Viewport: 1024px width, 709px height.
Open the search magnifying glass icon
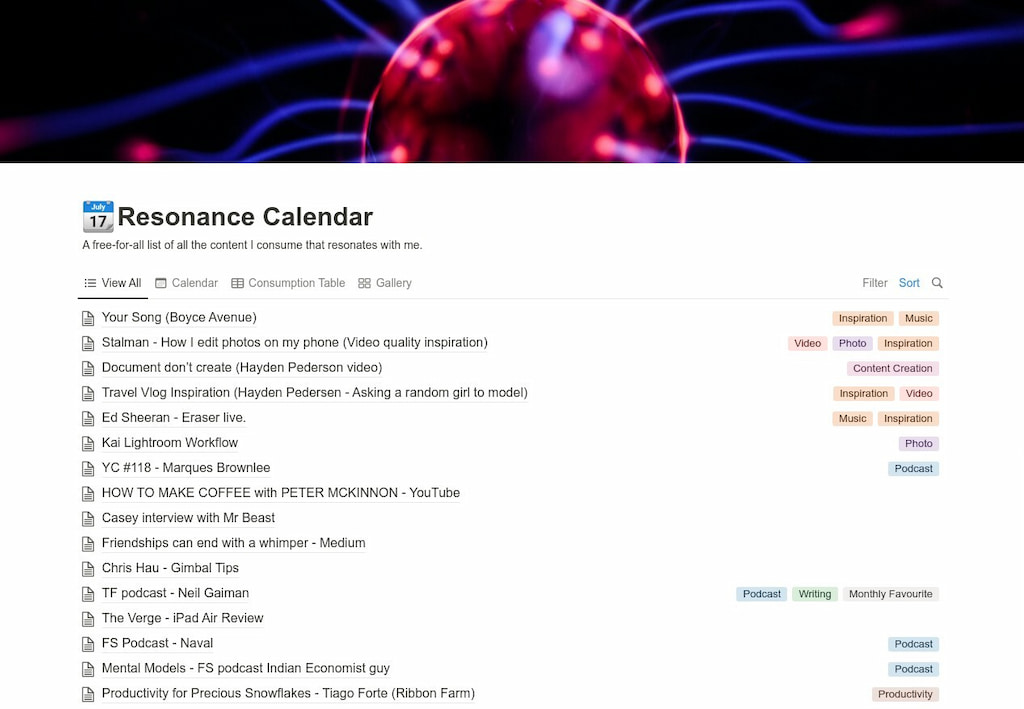pos(936,283)
